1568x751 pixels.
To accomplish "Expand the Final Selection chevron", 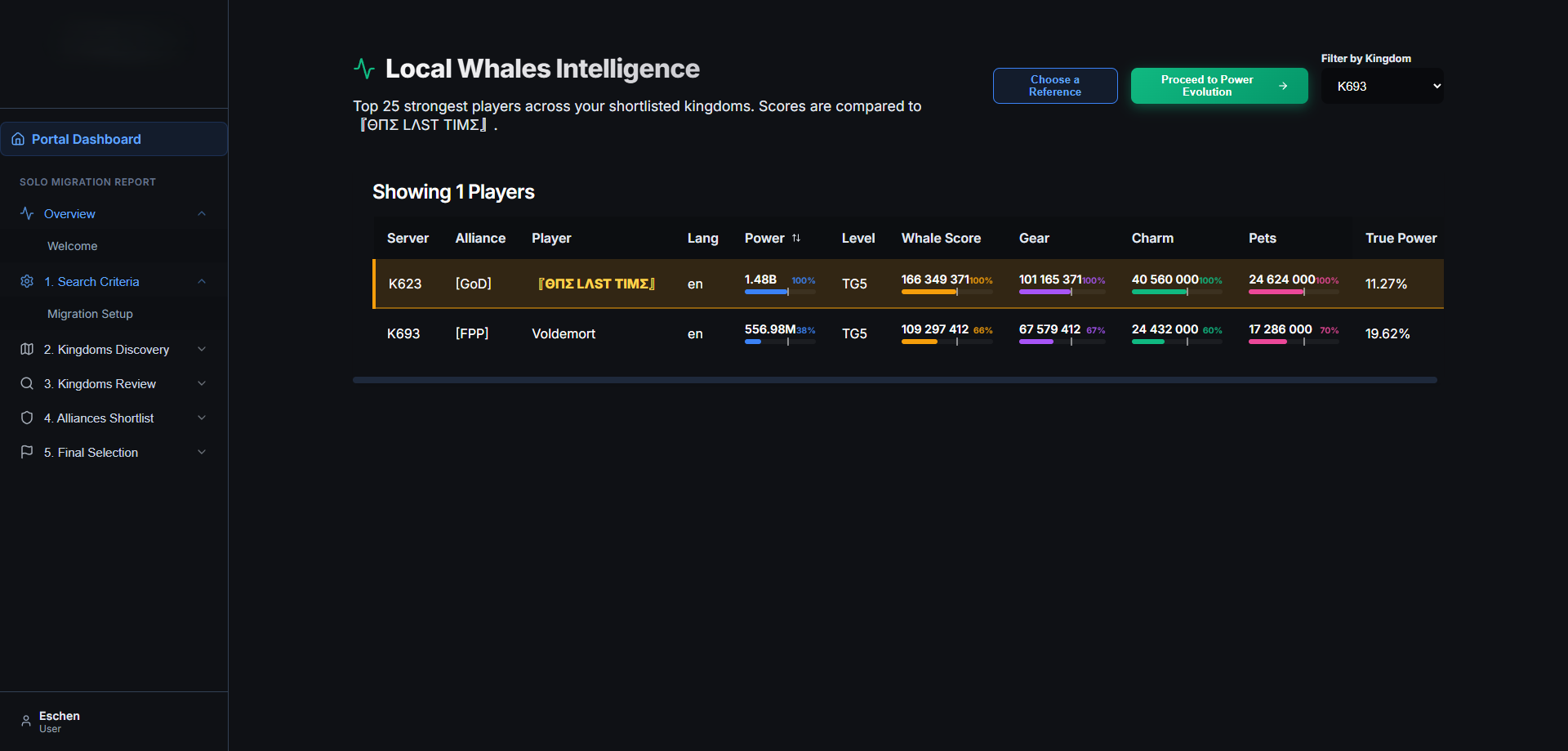I will [x=202, y=452].
